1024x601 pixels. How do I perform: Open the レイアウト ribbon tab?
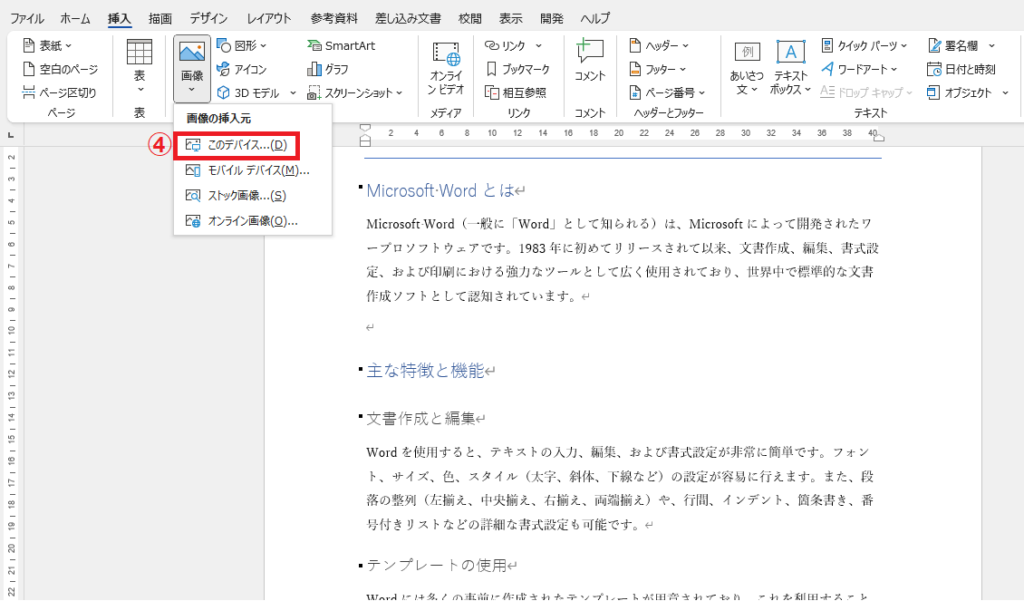[x=268, y=18]
